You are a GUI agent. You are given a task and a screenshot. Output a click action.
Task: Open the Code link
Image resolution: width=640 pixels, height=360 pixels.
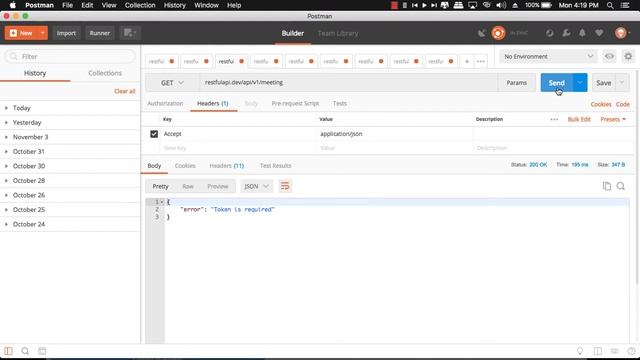(x=622, y=104)
